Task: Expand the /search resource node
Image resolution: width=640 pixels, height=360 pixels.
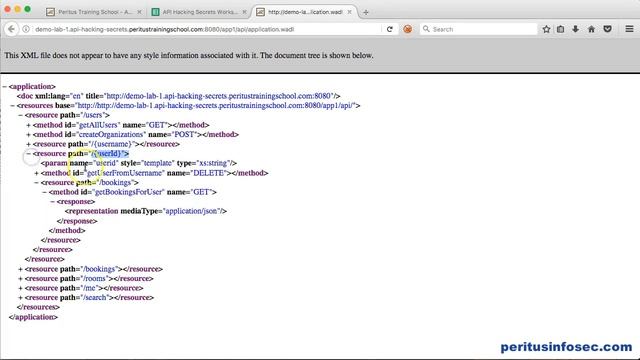Action: (x=20, y=298)
